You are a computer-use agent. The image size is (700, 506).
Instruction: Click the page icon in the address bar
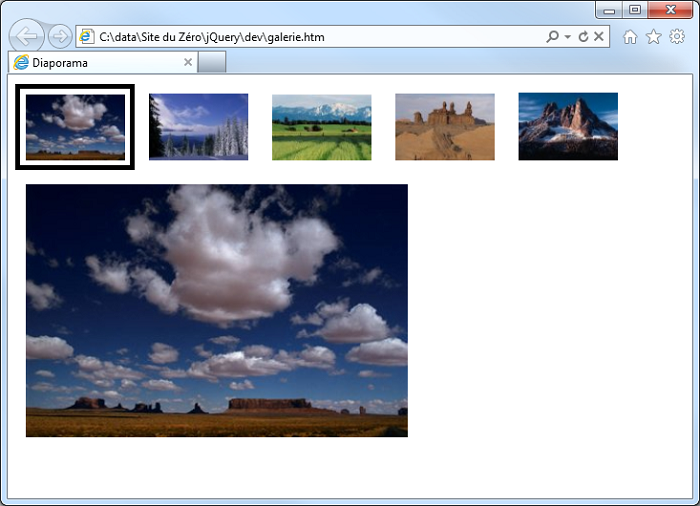tap(87, 37)
